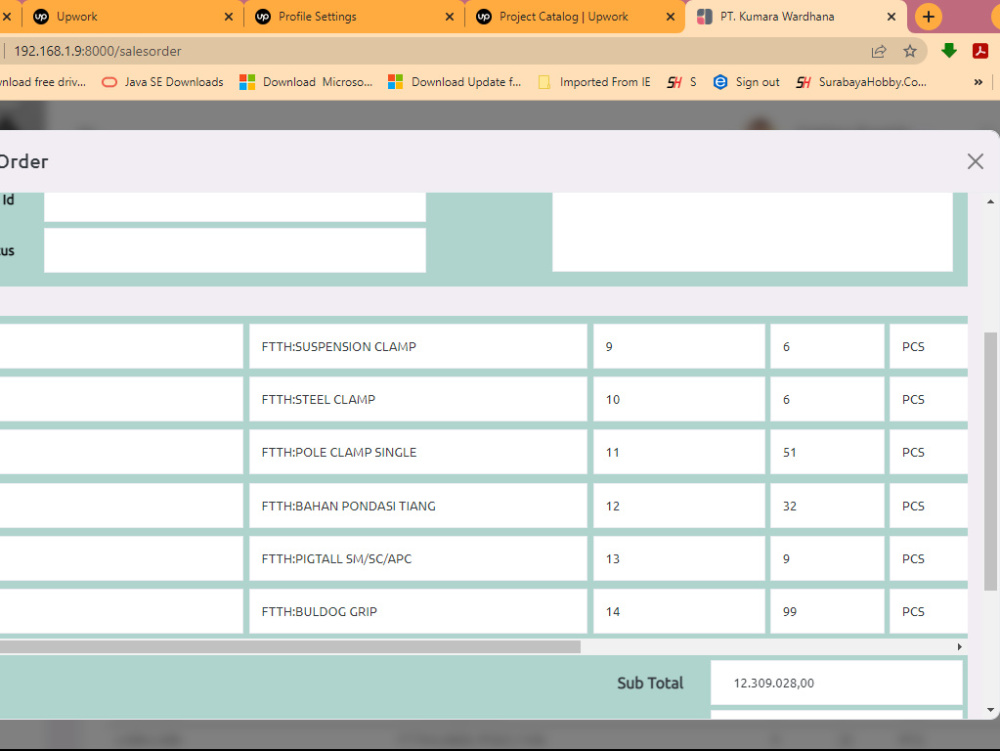Click the dialog scroll up arrow
This screenshot has height=751, width=1000.
(x=990, y=201)
